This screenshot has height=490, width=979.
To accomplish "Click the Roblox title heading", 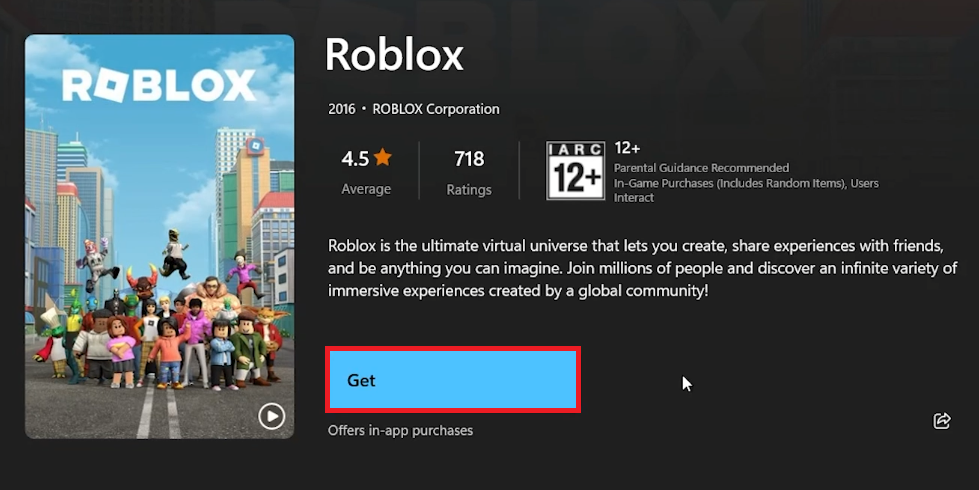I will pyautogui.click(x=394, y=56).
